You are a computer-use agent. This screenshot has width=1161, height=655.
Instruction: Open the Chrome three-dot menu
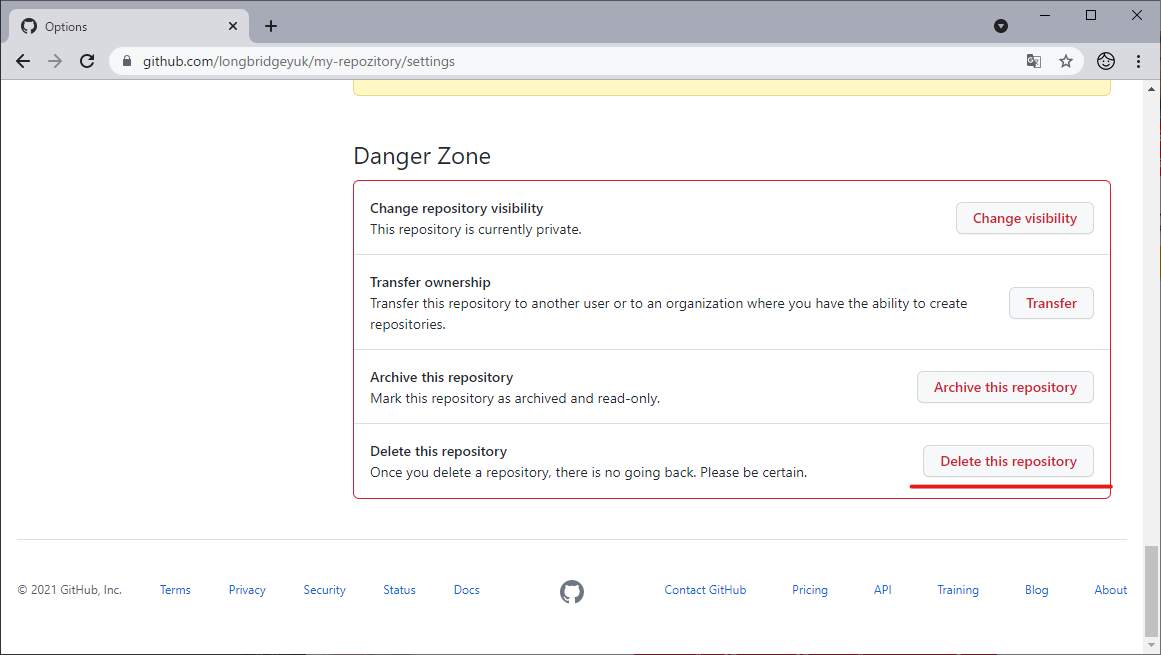tap(1138, 61)
